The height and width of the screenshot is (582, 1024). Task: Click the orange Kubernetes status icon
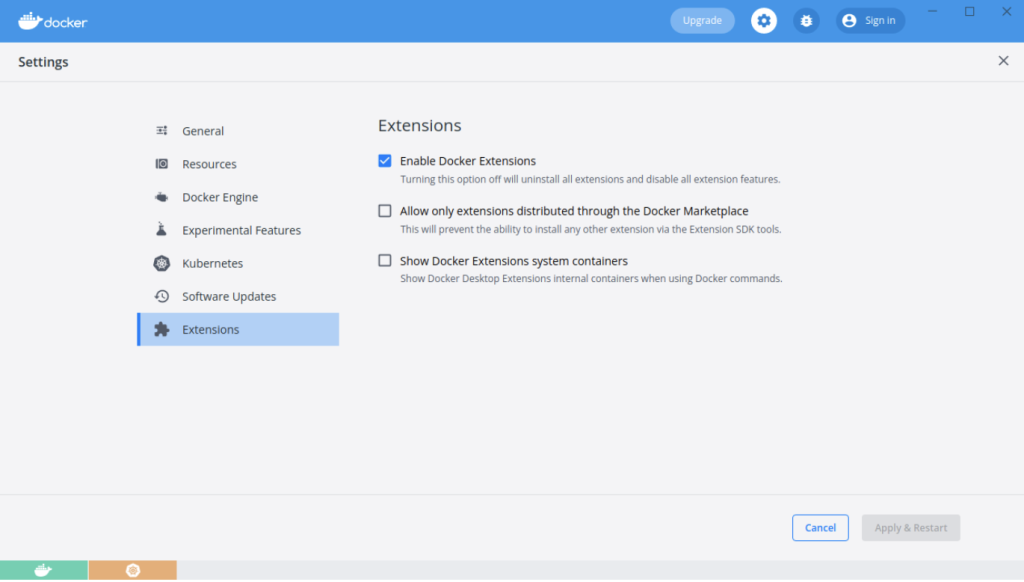point(133,570)
